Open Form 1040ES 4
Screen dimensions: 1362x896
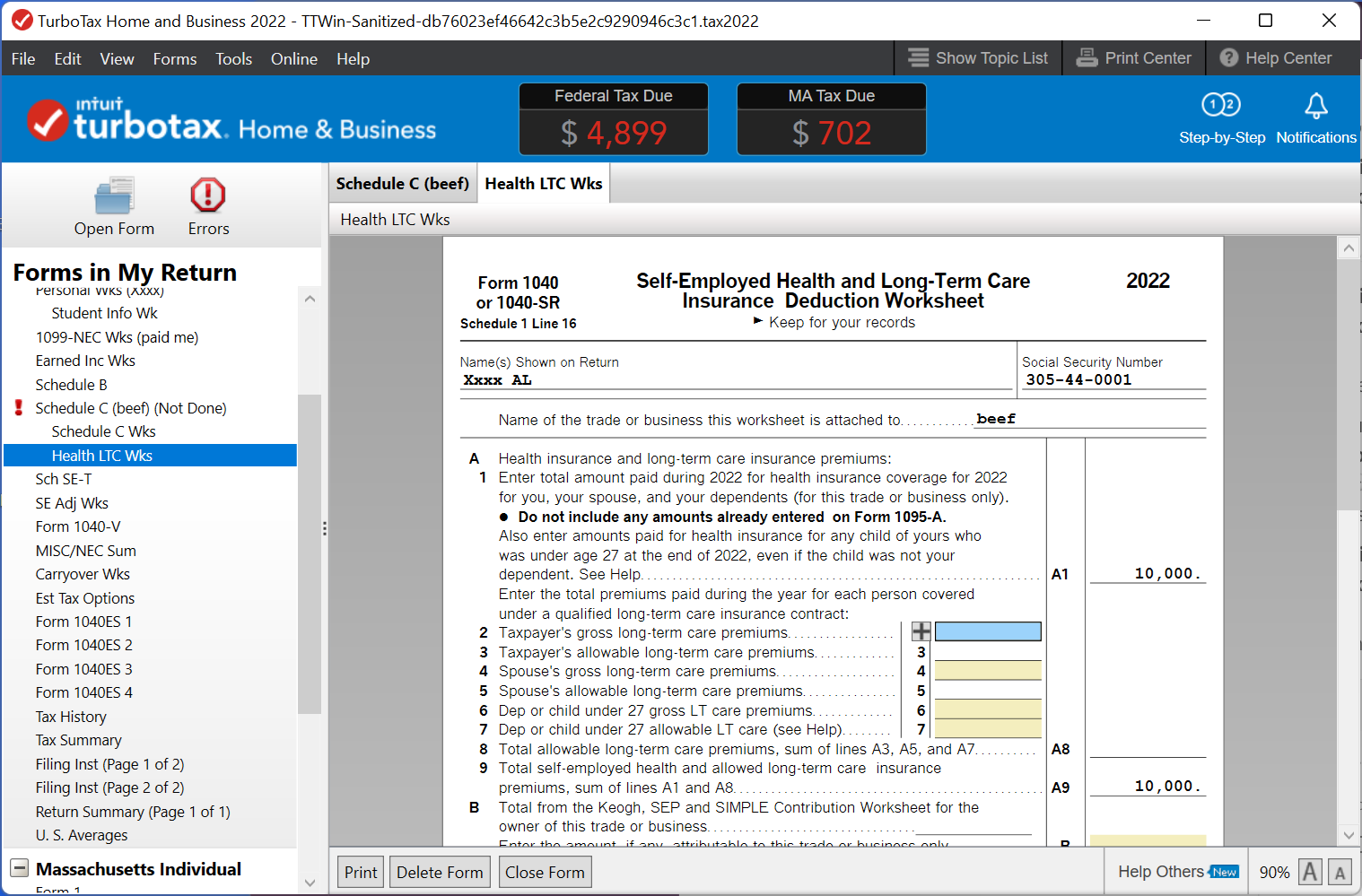[83, 692]
